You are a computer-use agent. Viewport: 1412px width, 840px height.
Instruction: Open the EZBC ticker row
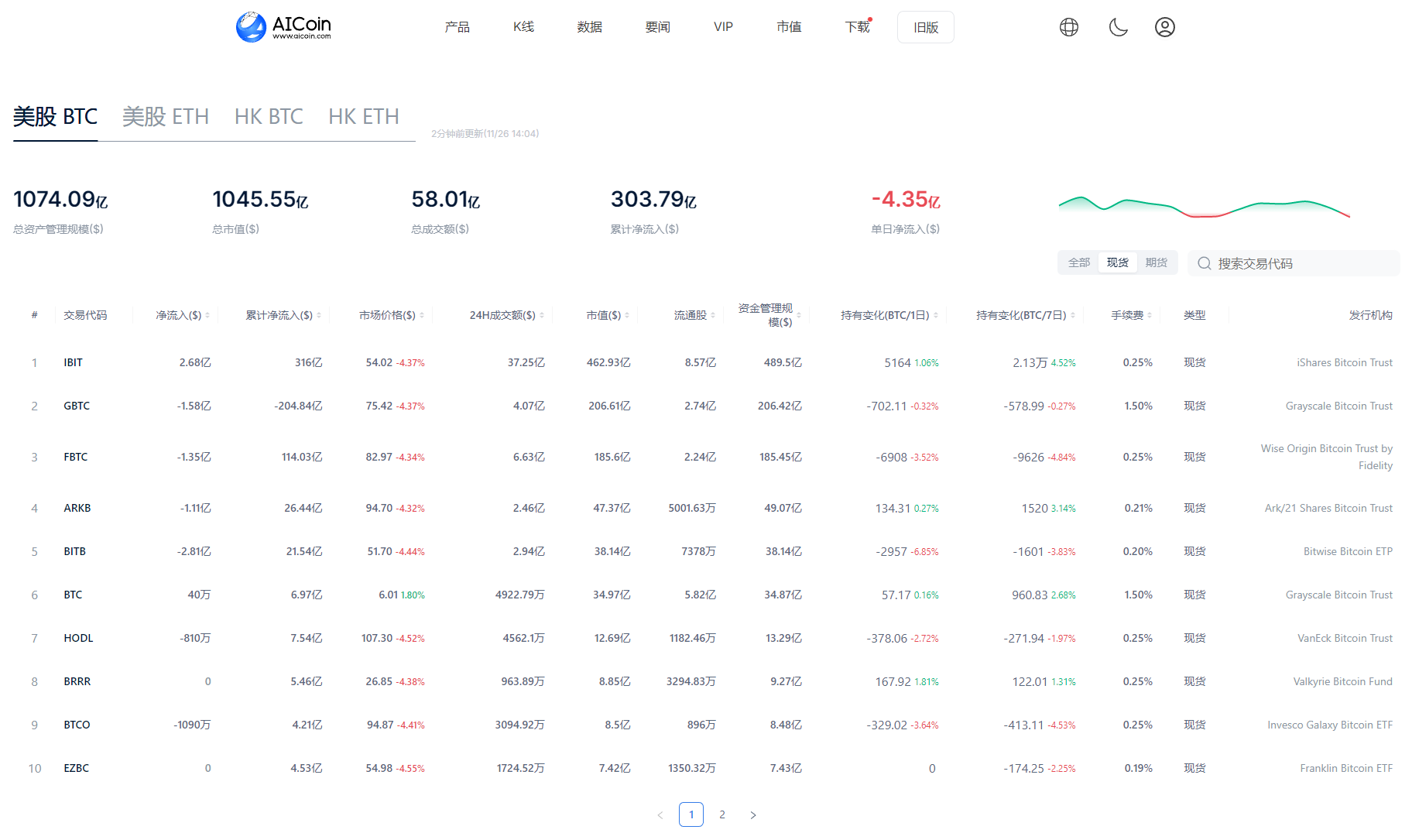[x=706, y=768]
